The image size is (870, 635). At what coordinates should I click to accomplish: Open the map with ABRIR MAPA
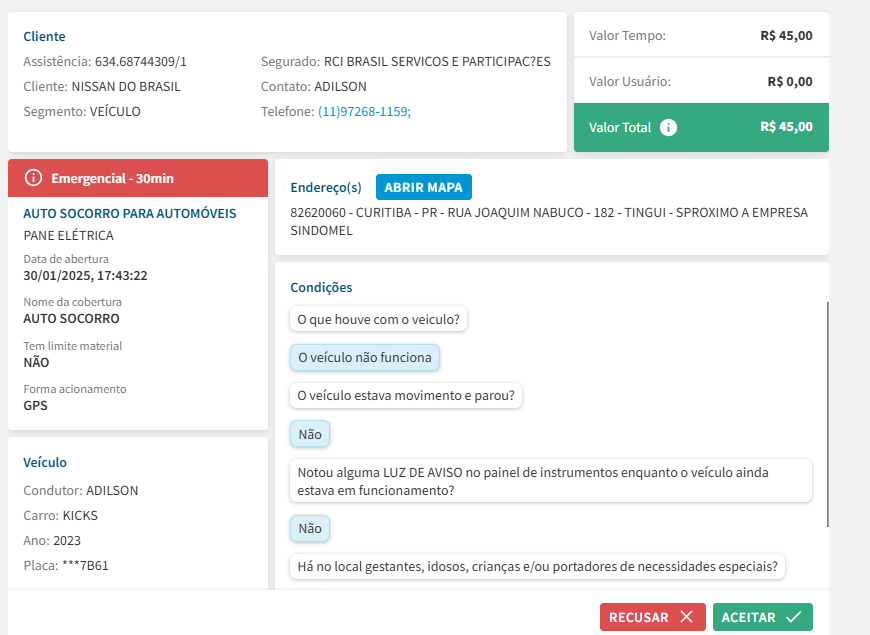pos(423,187)
